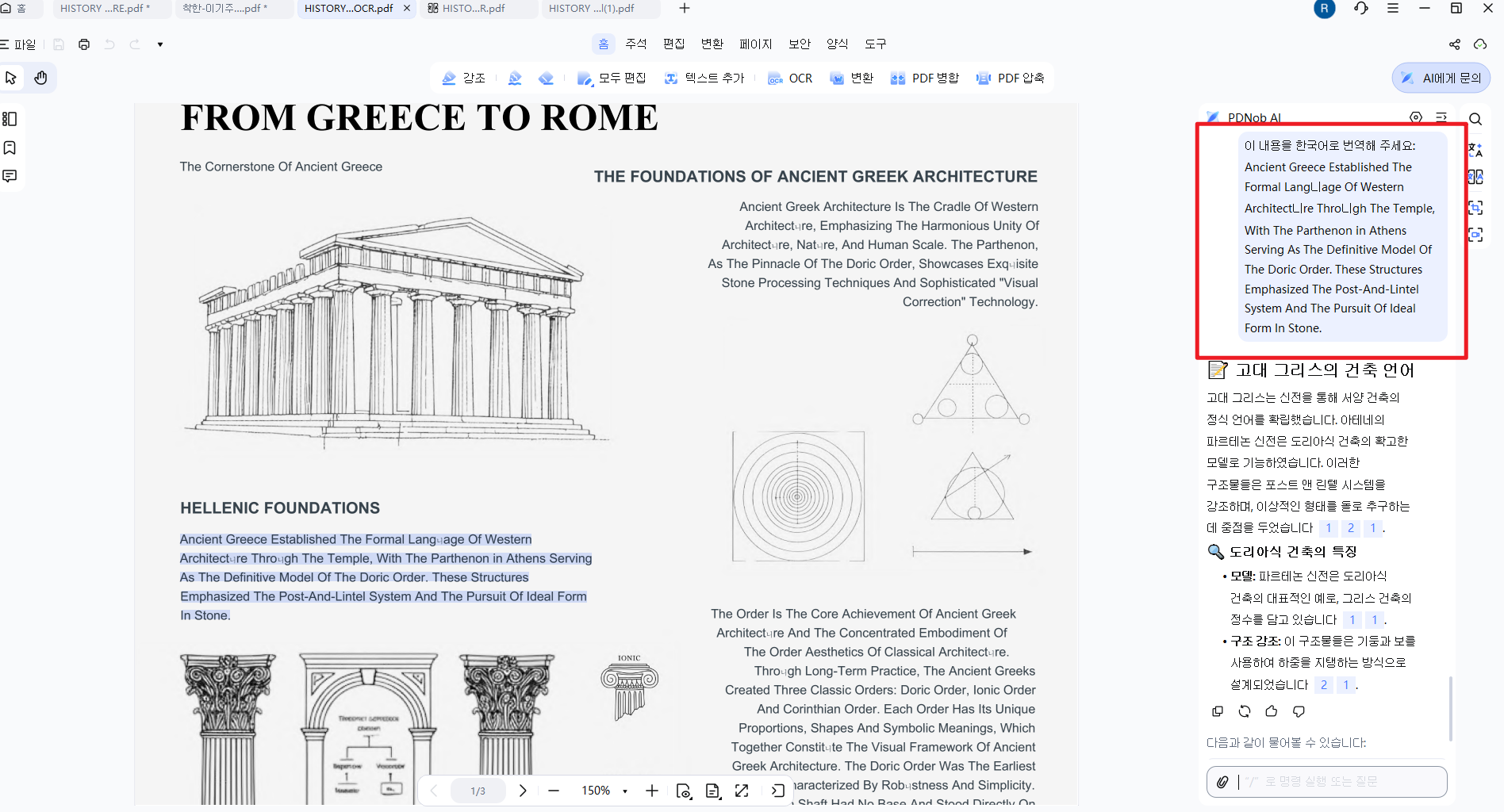Open PDNob AI settings hexagon icon
Screen dimensions: 1504x812
[x=1416, y=117]
